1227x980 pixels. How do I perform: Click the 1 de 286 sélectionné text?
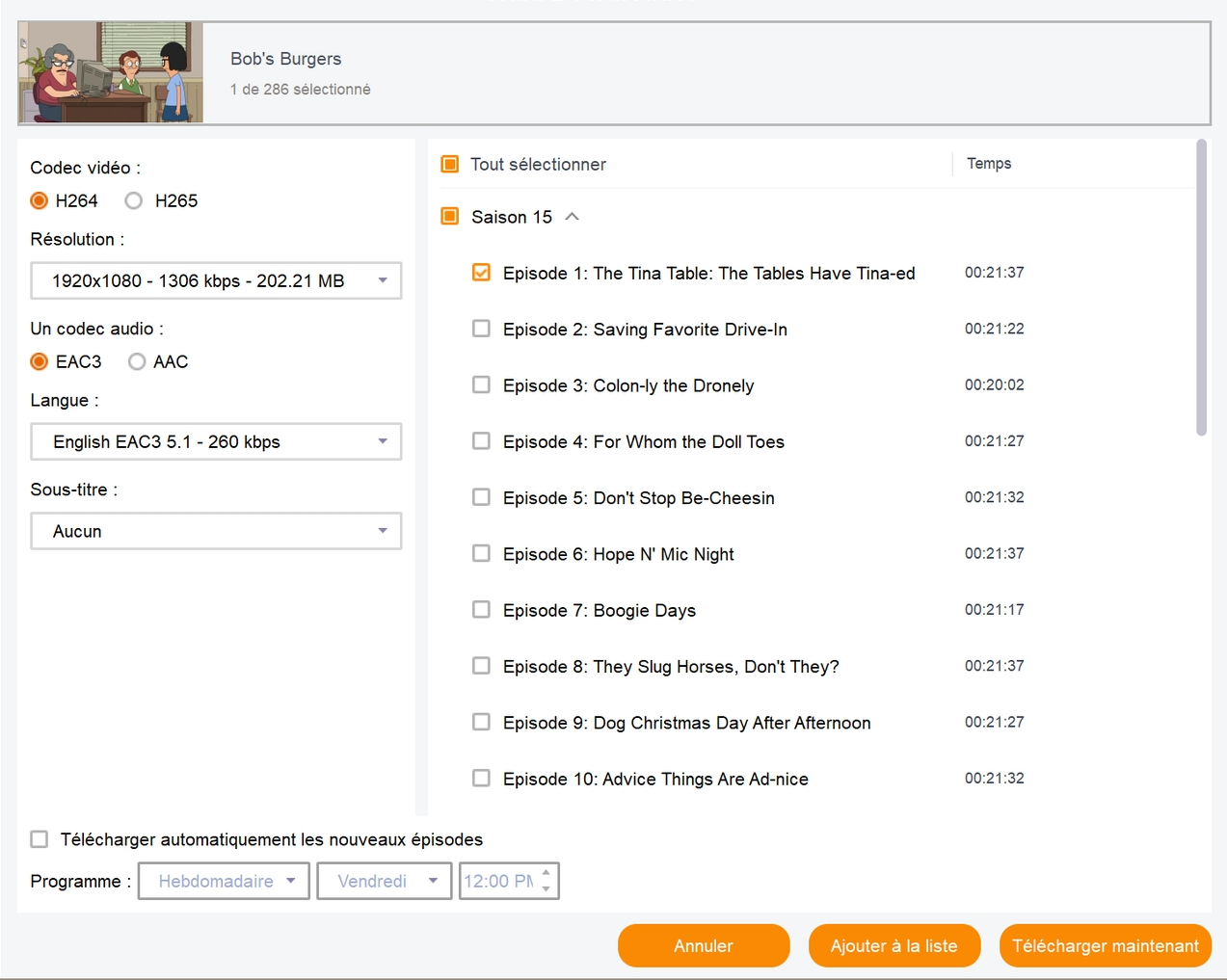coord(300,89)
